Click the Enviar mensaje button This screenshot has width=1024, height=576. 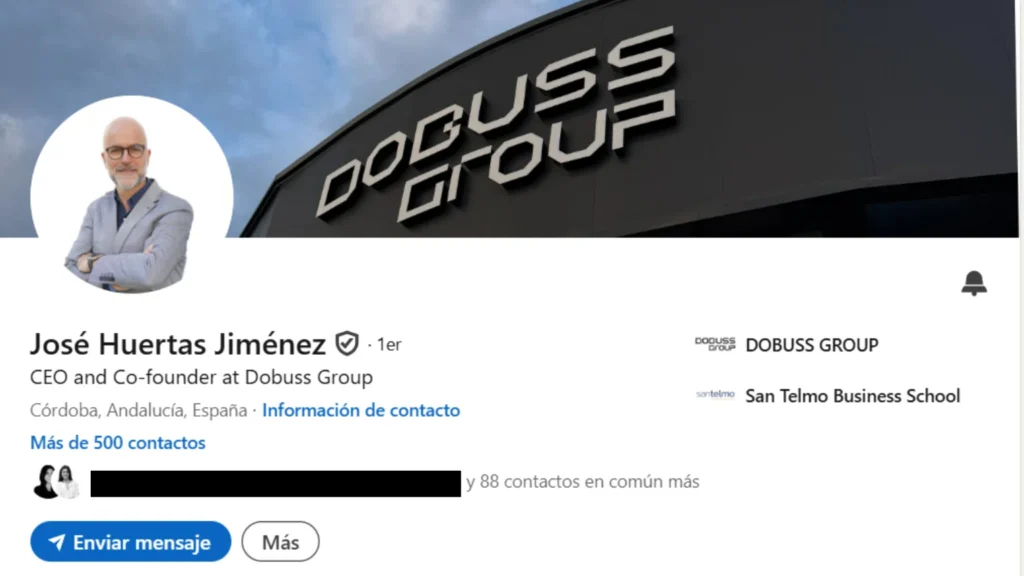click(x=131, y=541)
